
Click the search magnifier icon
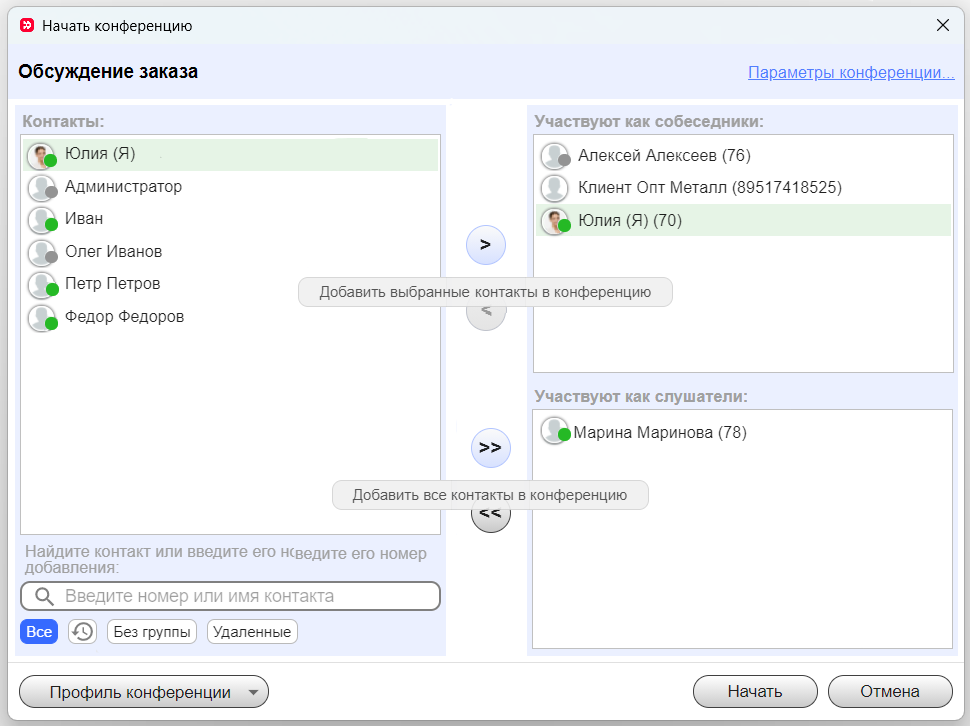[x=44, y=597]
